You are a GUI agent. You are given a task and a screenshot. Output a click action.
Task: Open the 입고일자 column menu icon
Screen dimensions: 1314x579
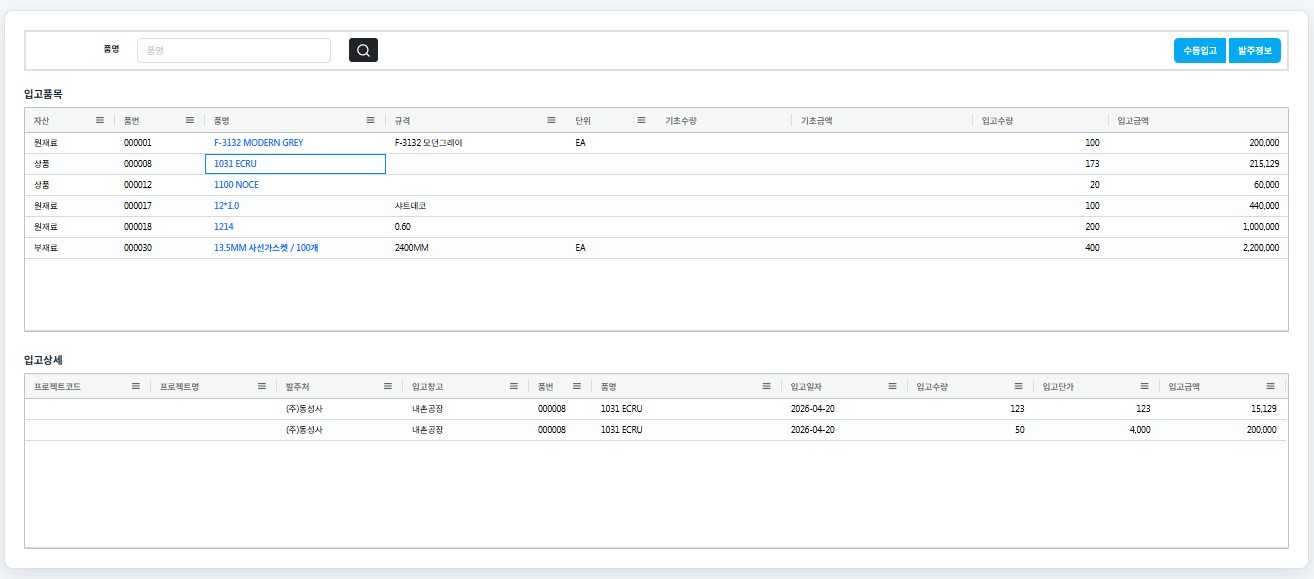click(892, 386)
